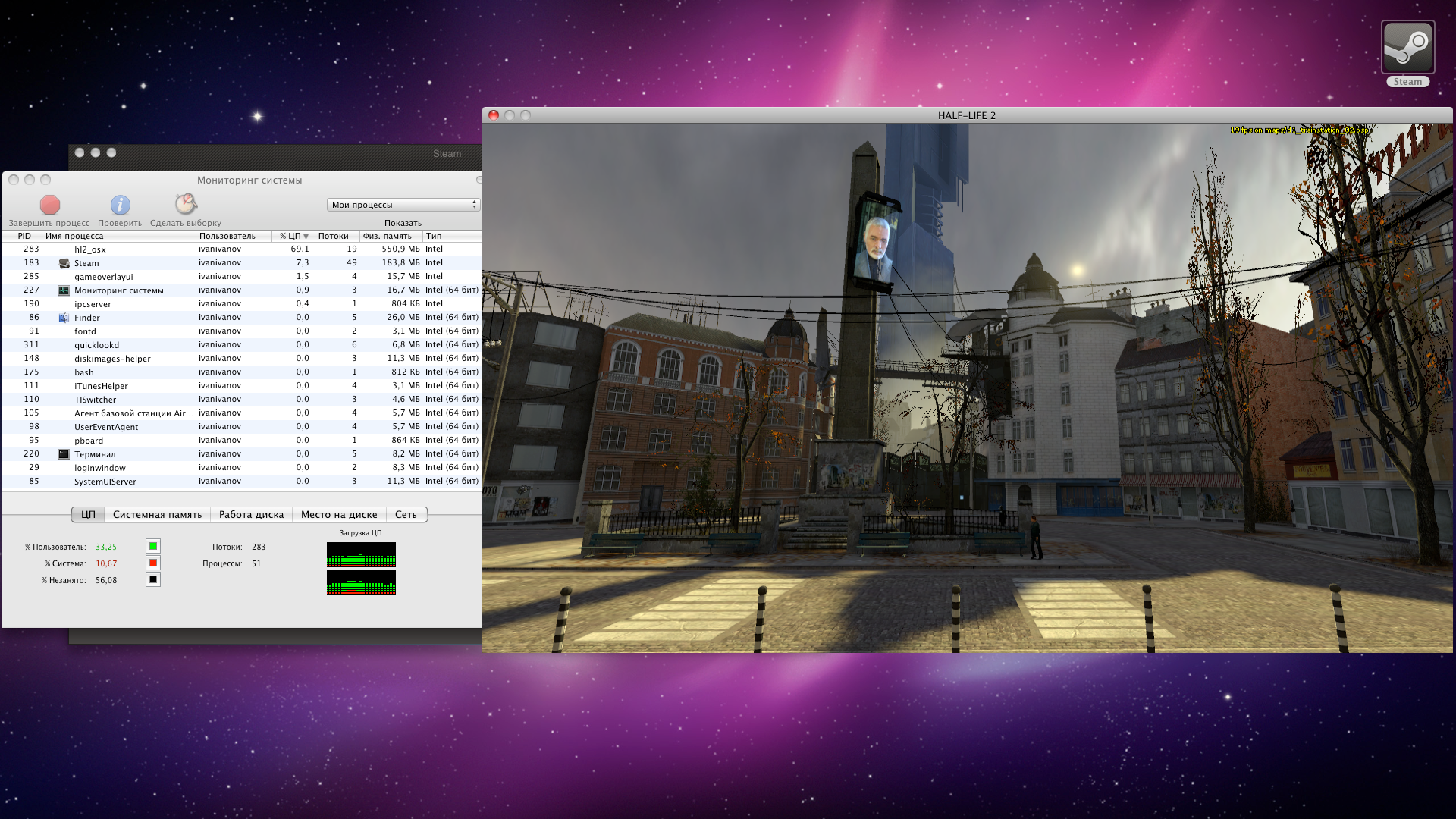Open the Steam desktop icon
Viewport: 1456px width, 819px height.
[1407, 48]
